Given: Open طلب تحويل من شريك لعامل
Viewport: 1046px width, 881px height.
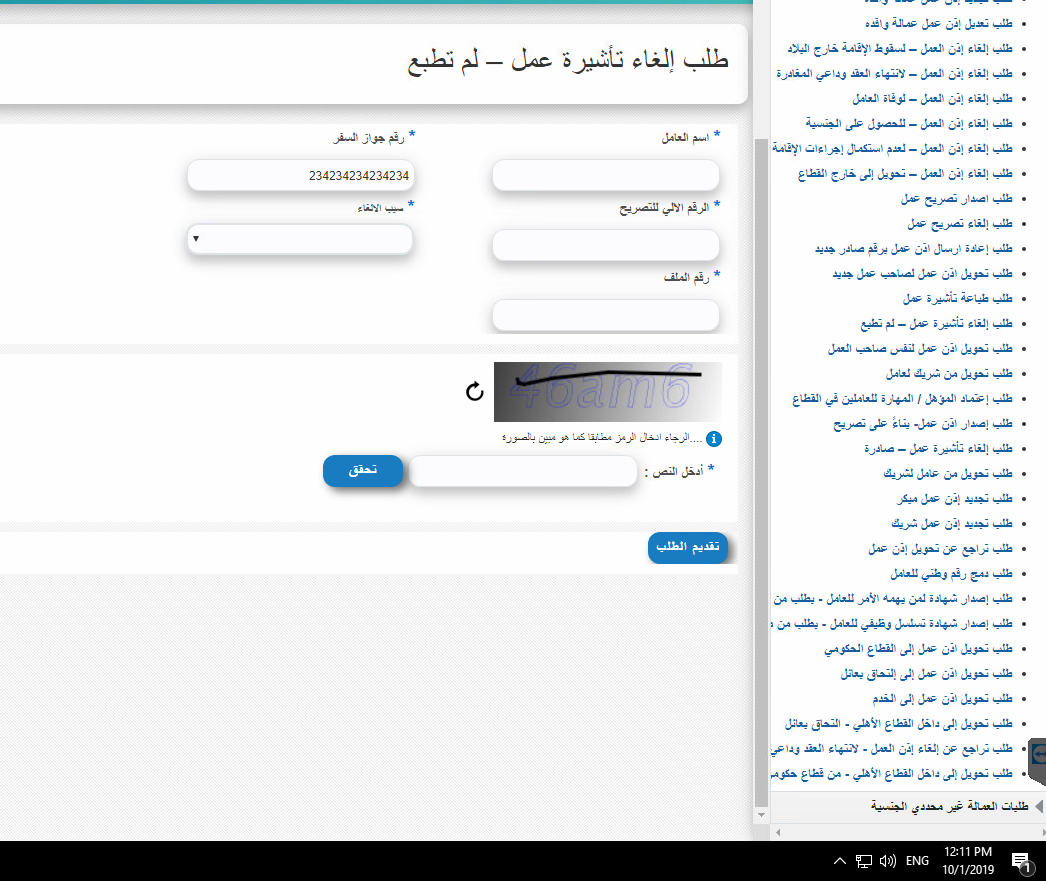Looking at the screenshot, I should click(949, 373).
